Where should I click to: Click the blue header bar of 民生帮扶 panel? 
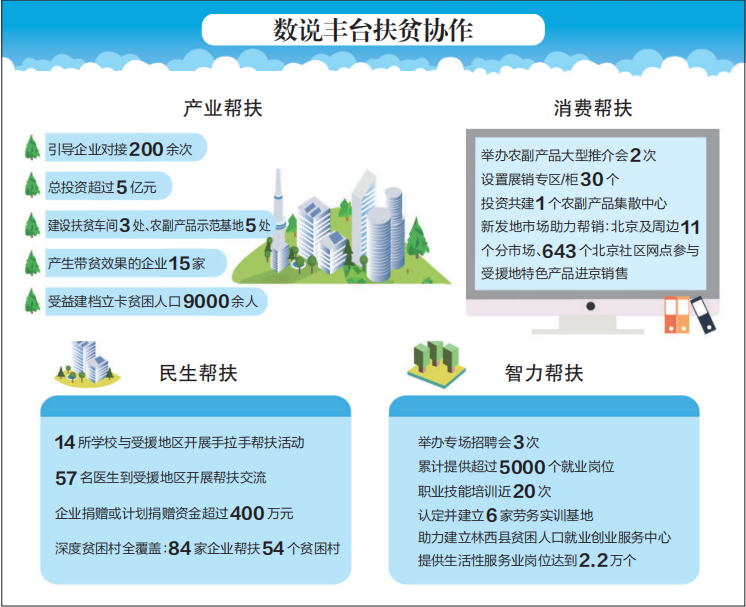click(x=196, y=406)
